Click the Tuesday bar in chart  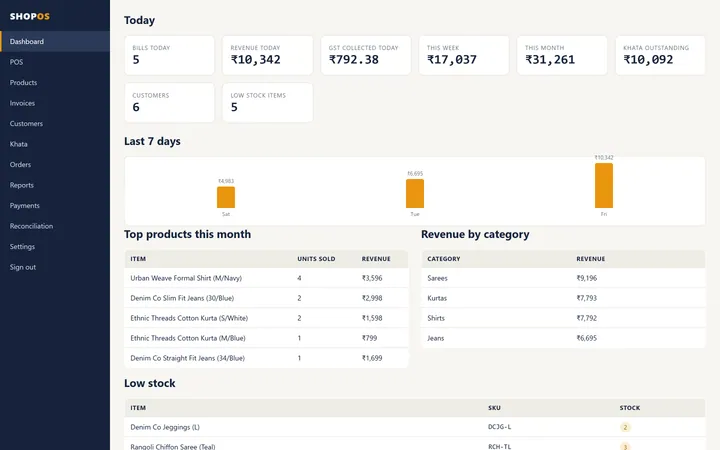pyautogui.click(x=415, y=194)
